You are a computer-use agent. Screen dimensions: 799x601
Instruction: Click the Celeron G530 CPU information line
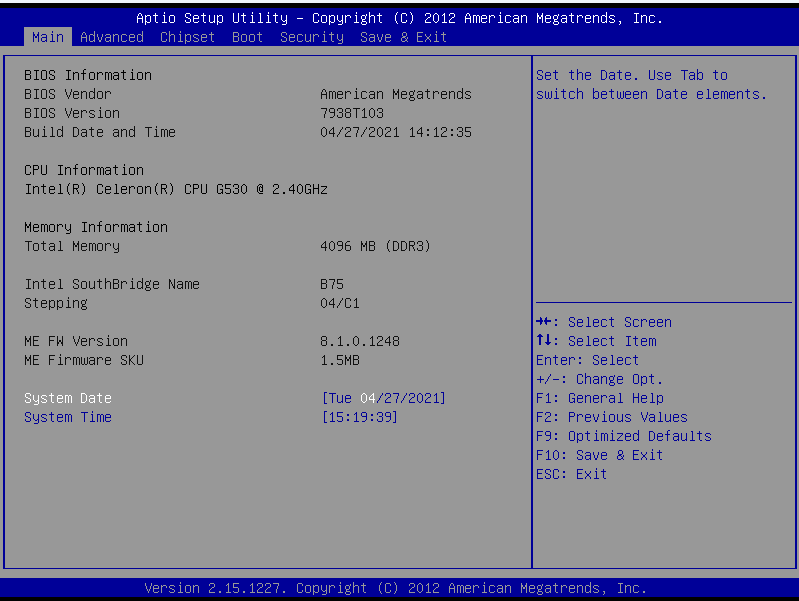(x=176, y=189)
